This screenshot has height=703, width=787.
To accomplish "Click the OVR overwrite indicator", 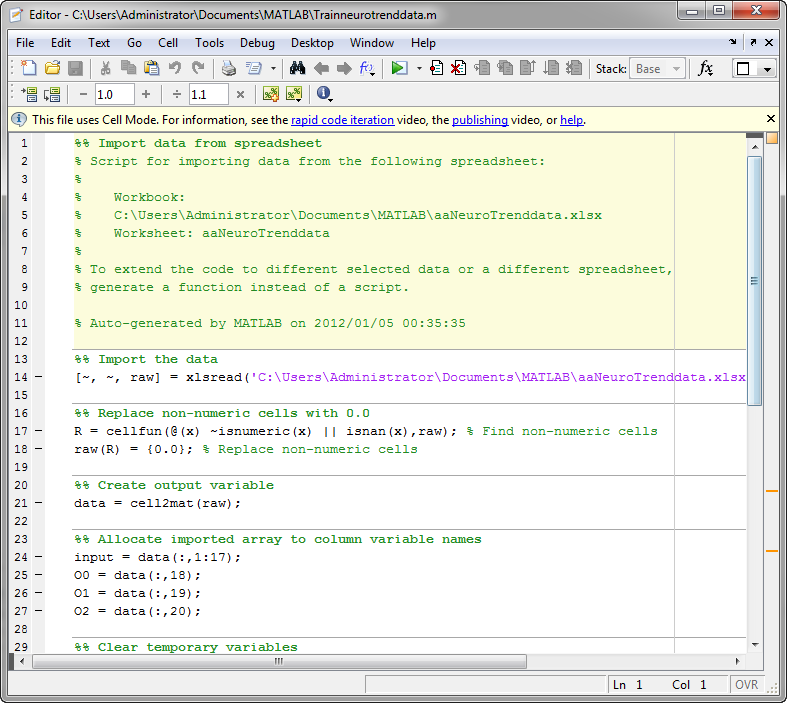I will 746,685.
